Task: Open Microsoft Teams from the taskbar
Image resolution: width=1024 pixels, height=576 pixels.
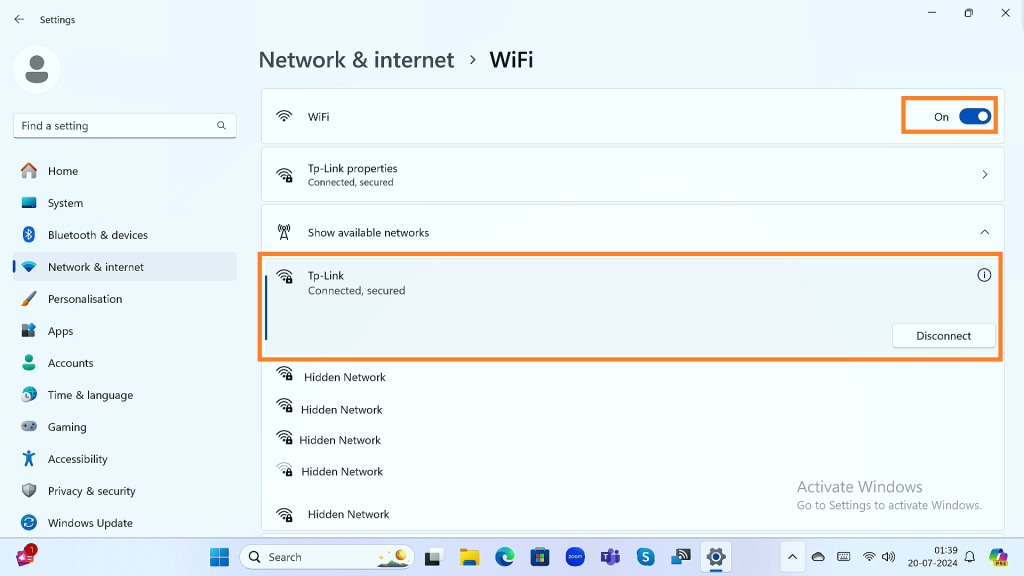Action: click(610, 557)
